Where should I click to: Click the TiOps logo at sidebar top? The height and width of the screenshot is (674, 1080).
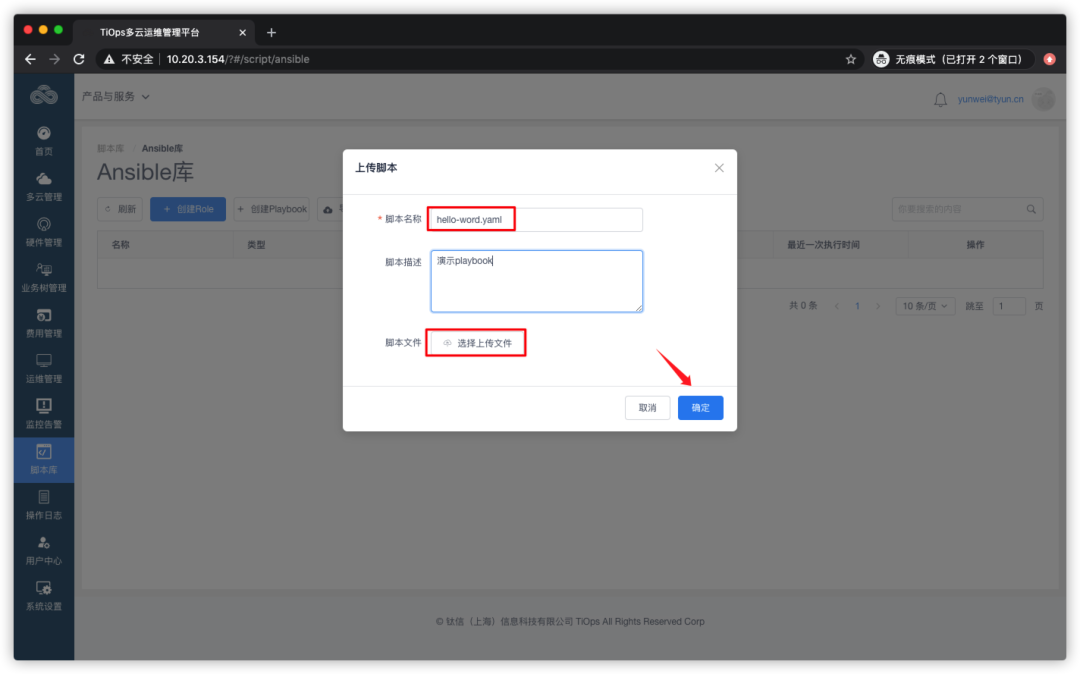pos(43,94)
